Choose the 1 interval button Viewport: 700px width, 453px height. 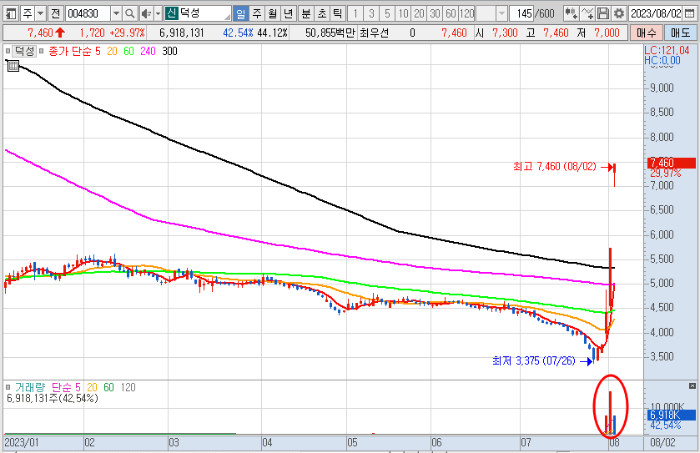pyautogui.click(x=355, y=14)
